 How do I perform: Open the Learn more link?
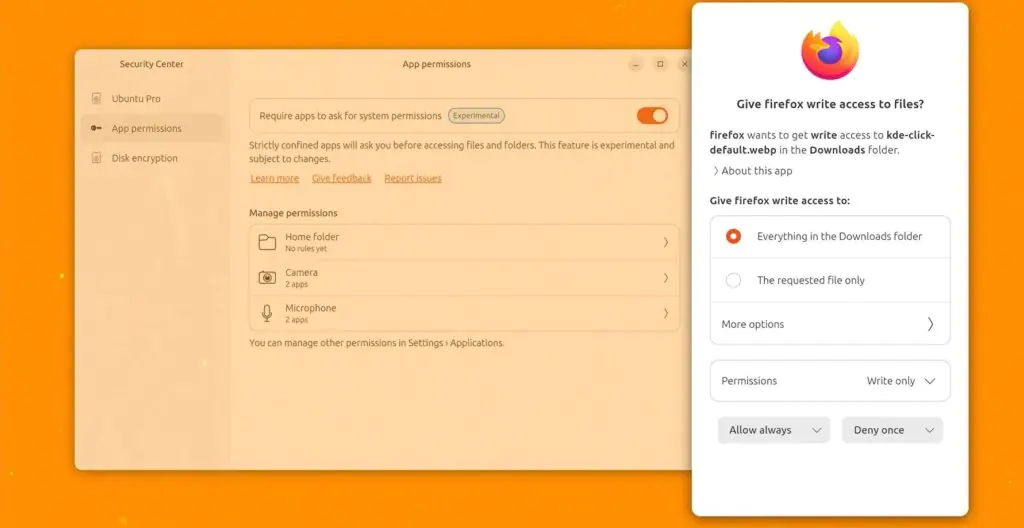tap(274, 178)
